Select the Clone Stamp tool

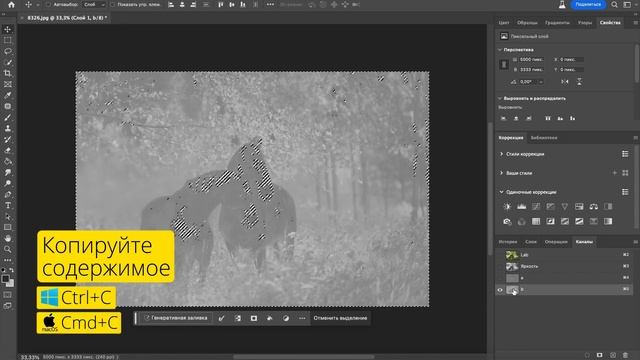tap(7, 128)
